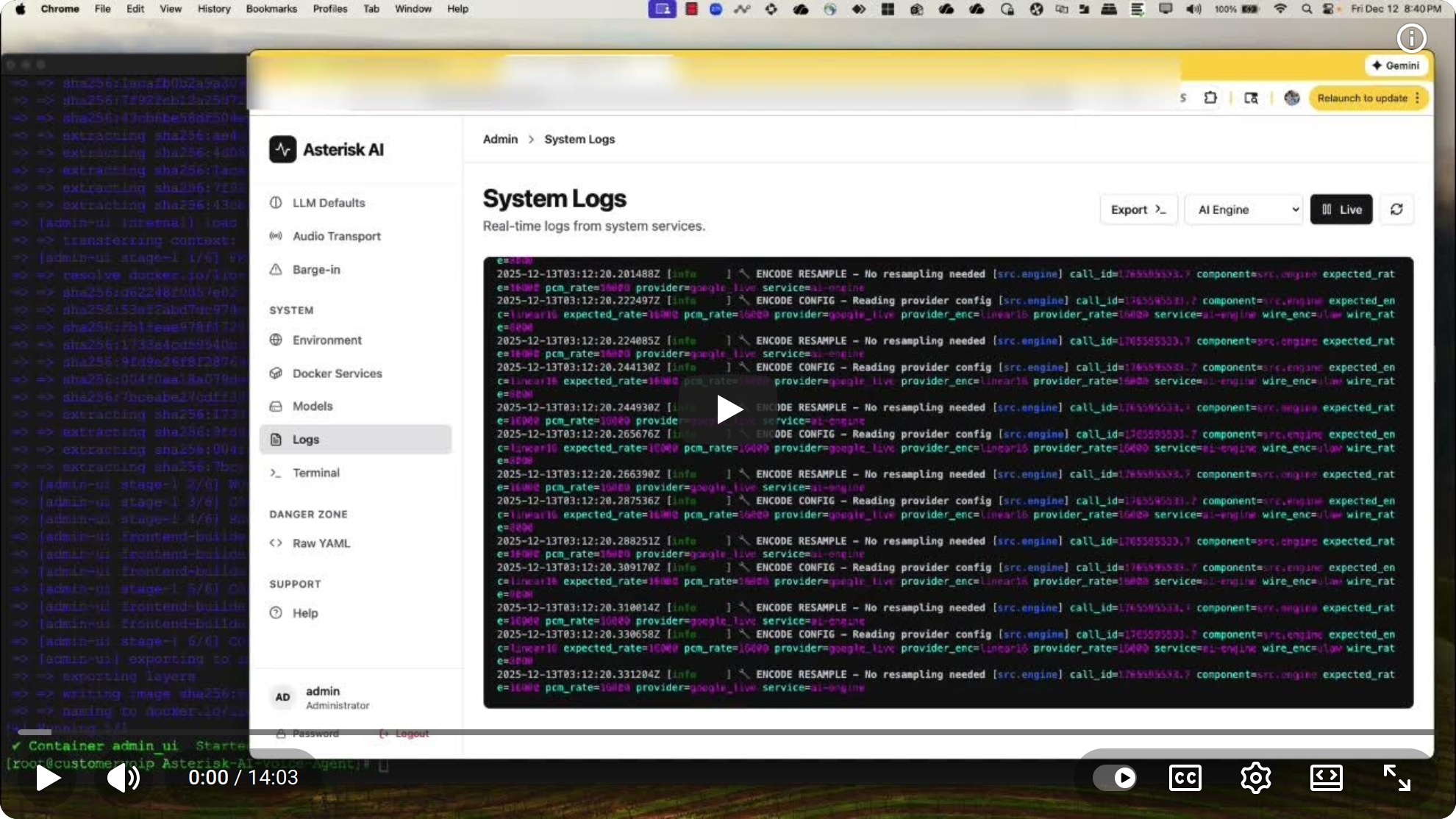1456x819 pixels.
Task: Open the Profiles menu
Action: 330,9
